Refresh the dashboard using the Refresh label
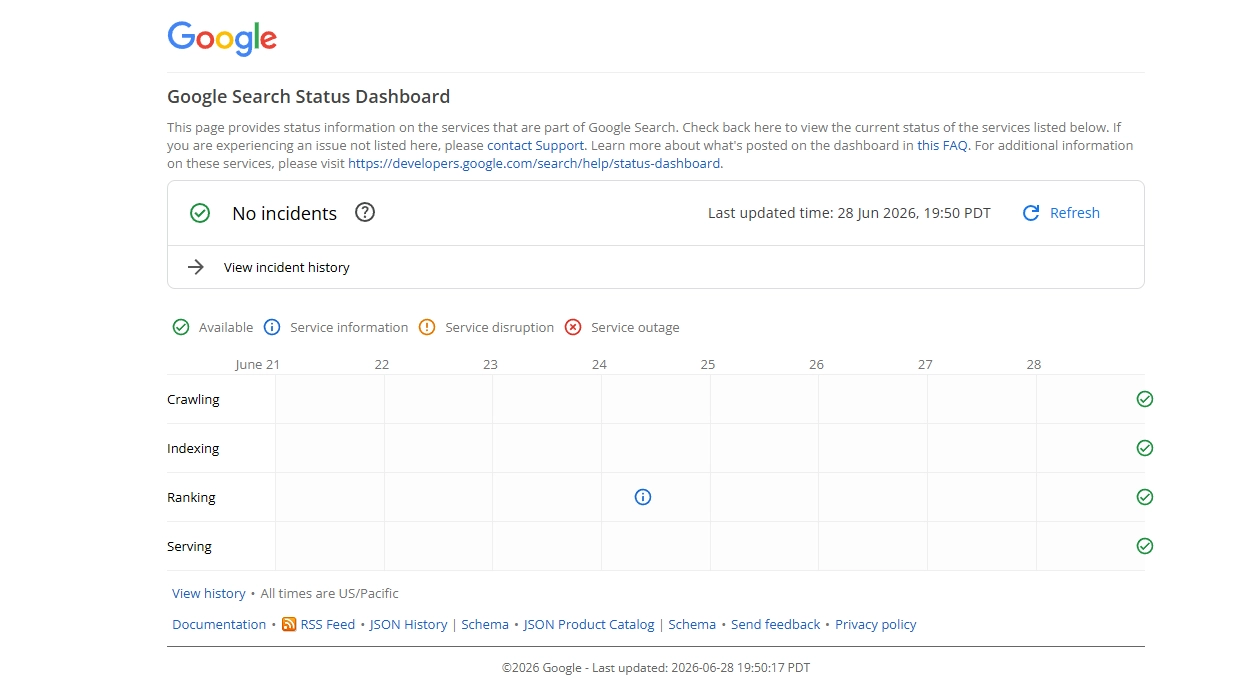This screenshot has height=688, width=1240. [1075, 213]
